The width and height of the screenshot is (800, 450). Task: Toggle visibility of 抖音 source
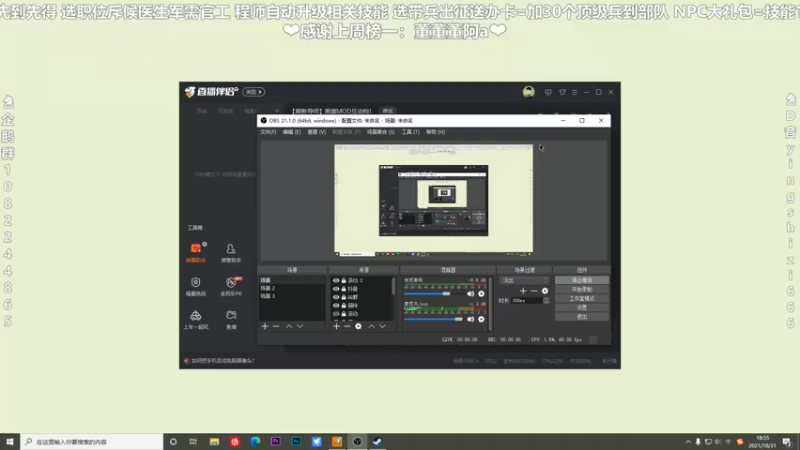pos(336,289)
